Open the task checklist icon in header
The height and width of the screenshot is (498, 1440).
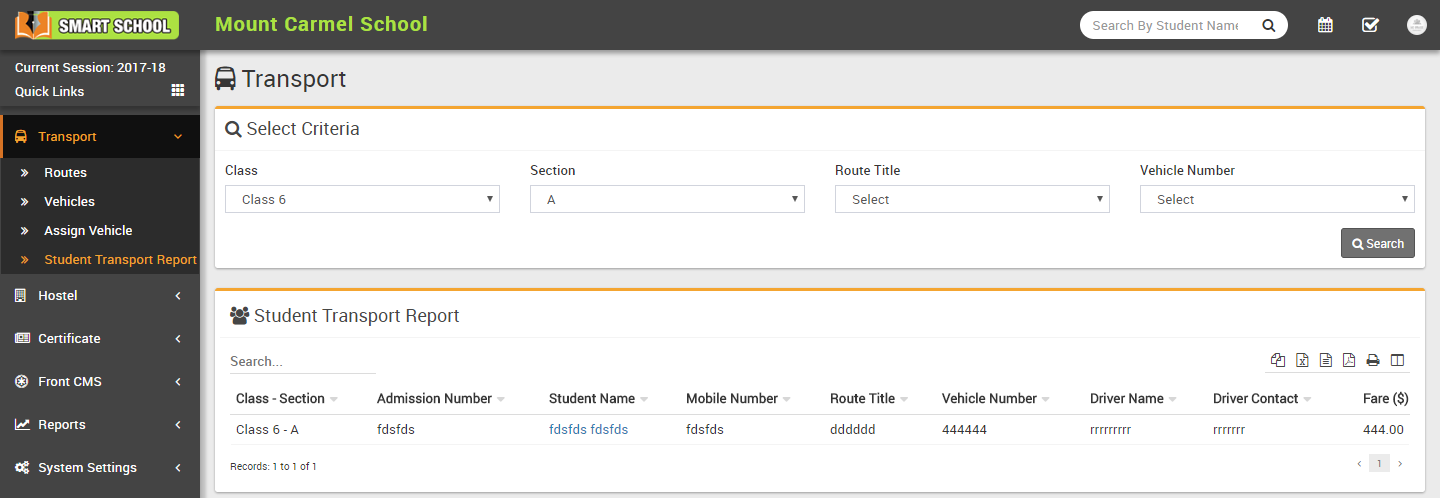click(1370, 25)
